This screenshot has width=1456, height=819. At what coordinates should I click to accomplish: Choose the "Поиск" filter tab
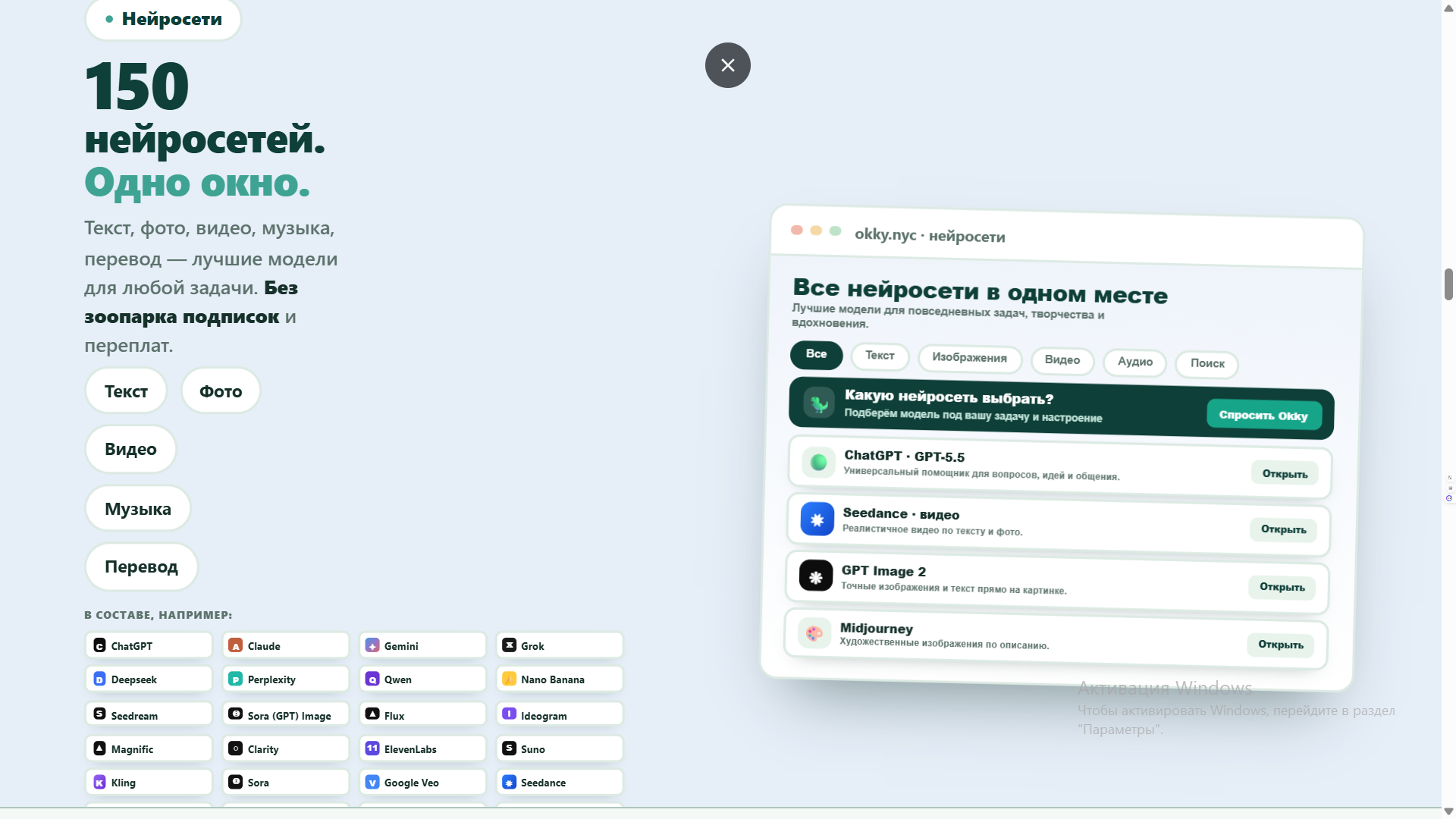tap(1207, 363)
